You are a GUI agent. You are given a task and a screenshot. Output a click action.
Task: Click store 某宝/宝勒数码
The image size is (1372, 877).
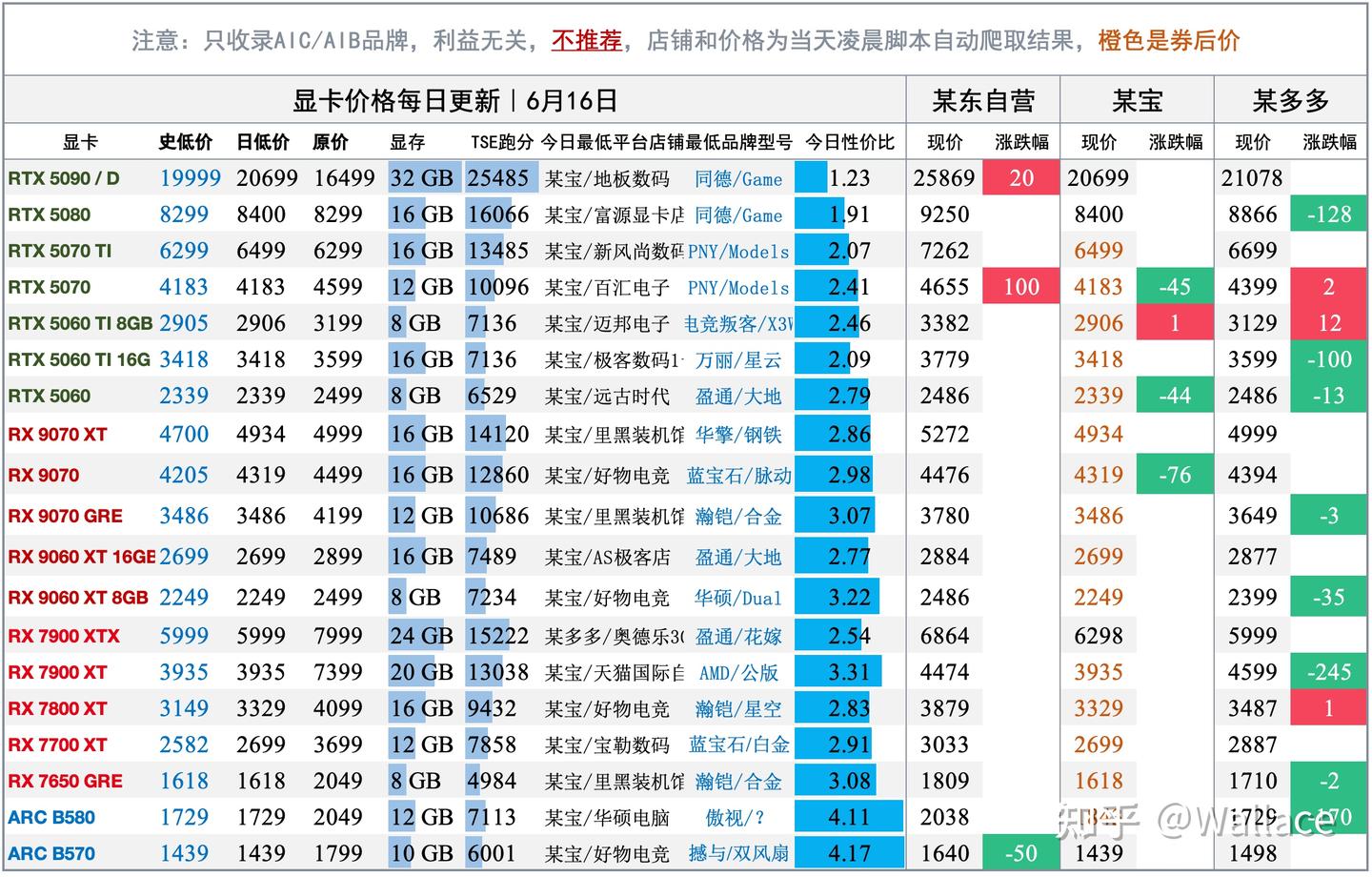pyautogui.click(x=607, y=744)
